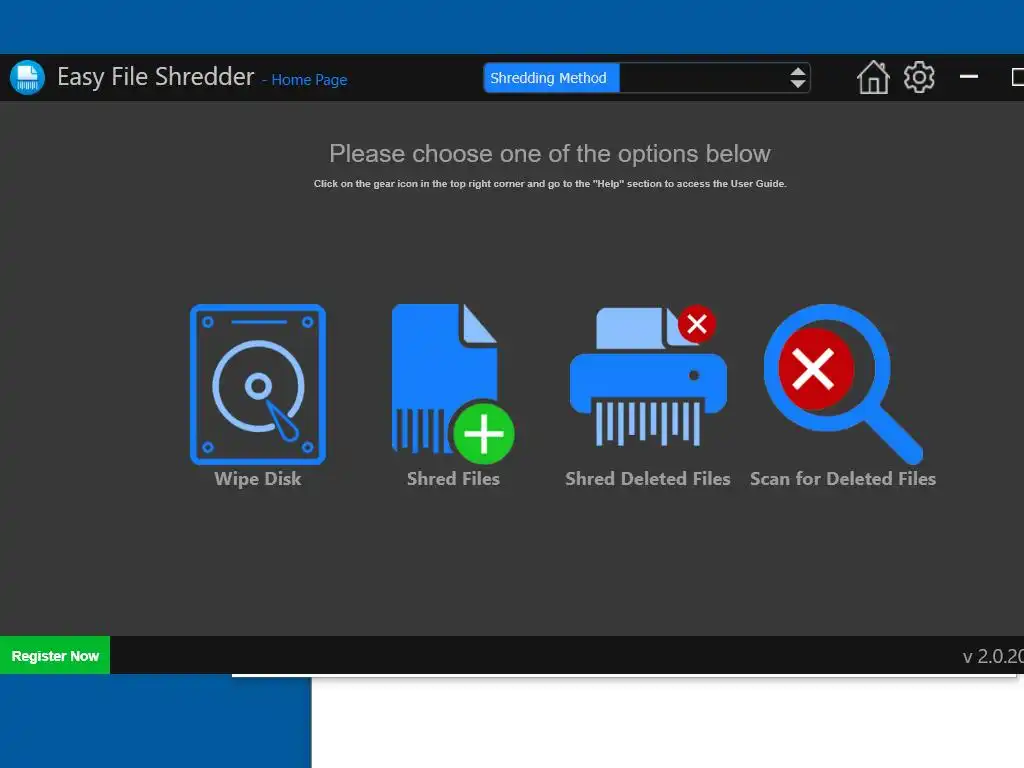Minimize the Easy File Shredder window
This screenshot has width=1024, height=768.
pos(968,77)
